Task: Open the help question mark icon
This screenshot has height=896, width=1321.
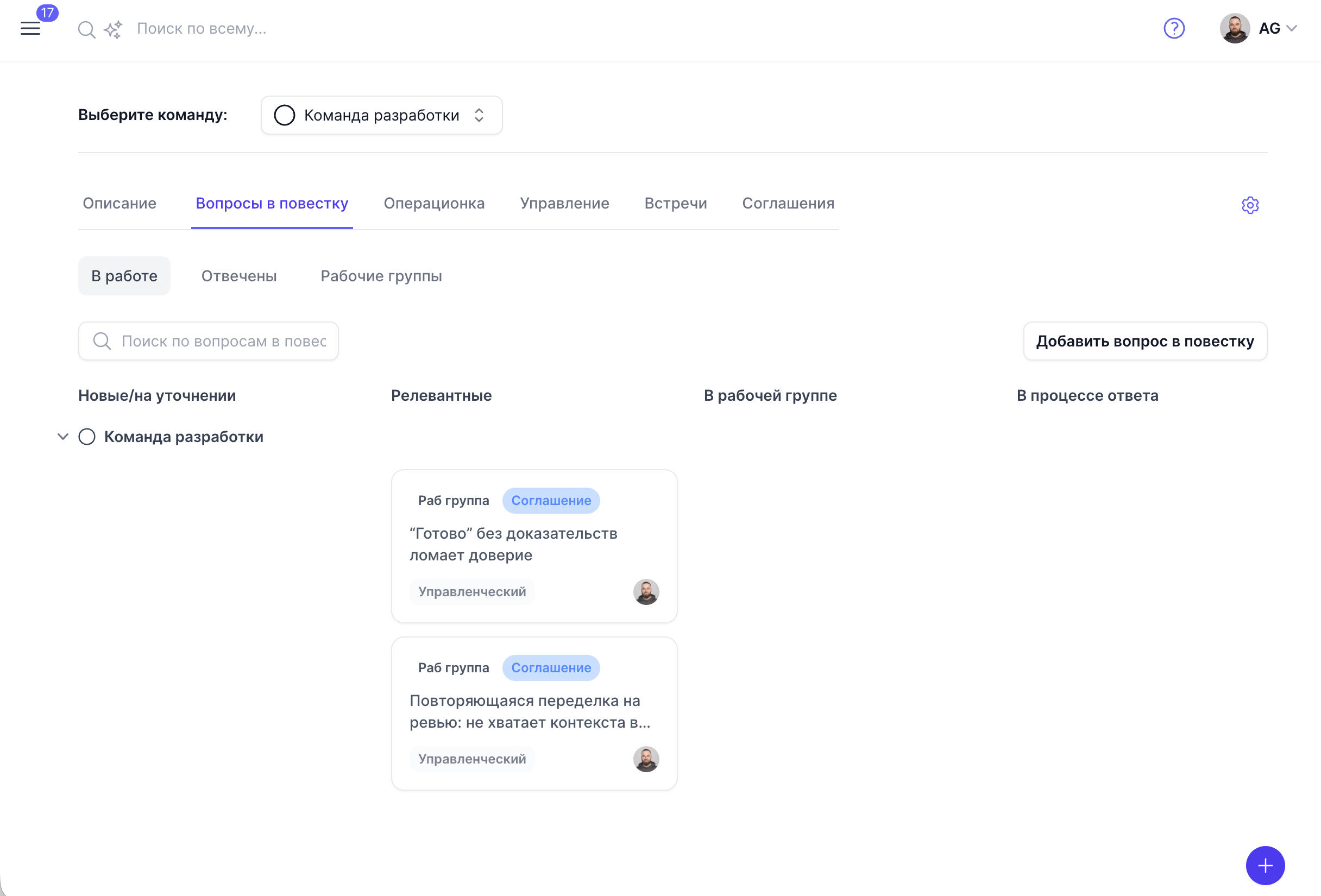Action: (1174, 28)
